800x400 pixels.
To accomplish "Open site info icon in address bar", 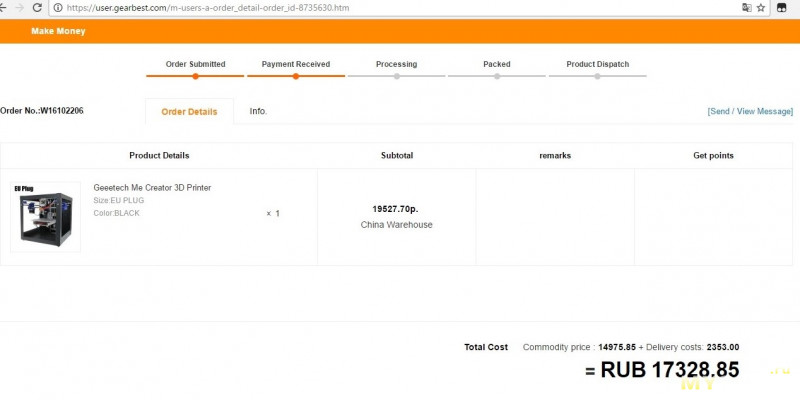I will click(58, 8).
